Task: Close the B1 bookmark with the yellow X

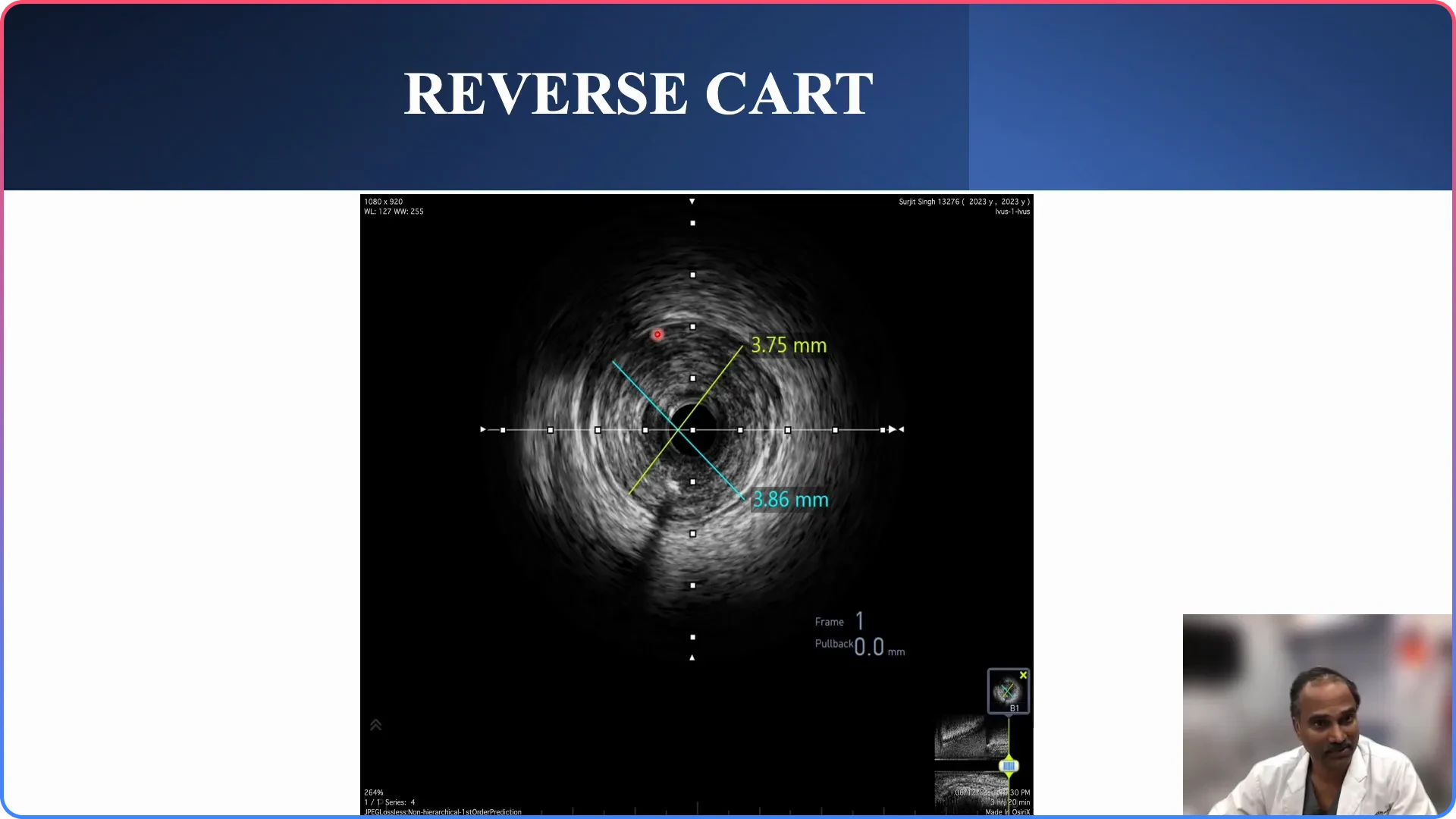Action: [1023, 675]
